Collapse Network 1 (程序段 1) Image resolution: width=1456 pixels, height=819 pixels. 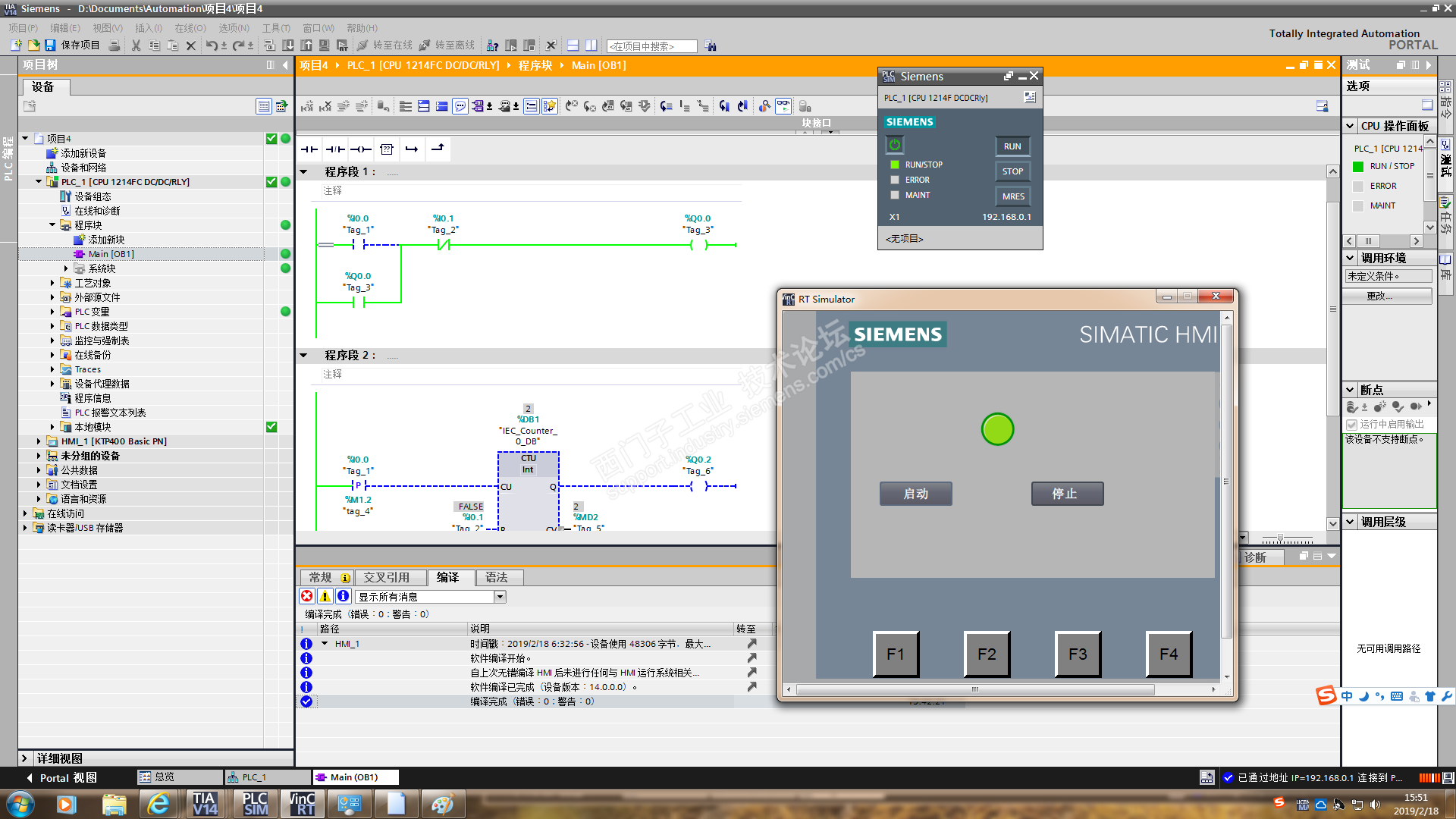pos(304,172)
